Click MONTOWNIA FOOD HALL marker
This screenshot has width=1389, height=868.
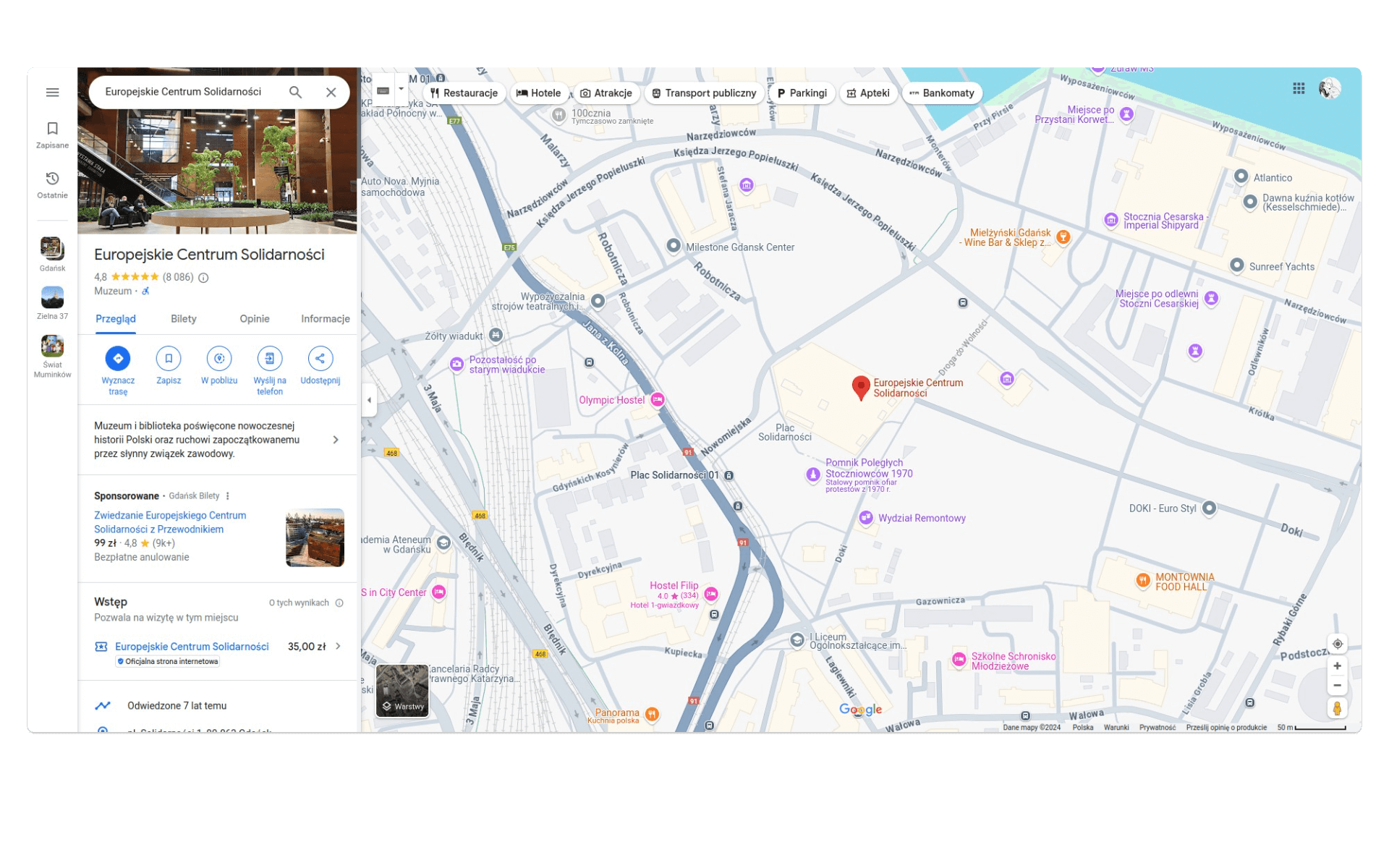click(x=1142, y=580)
